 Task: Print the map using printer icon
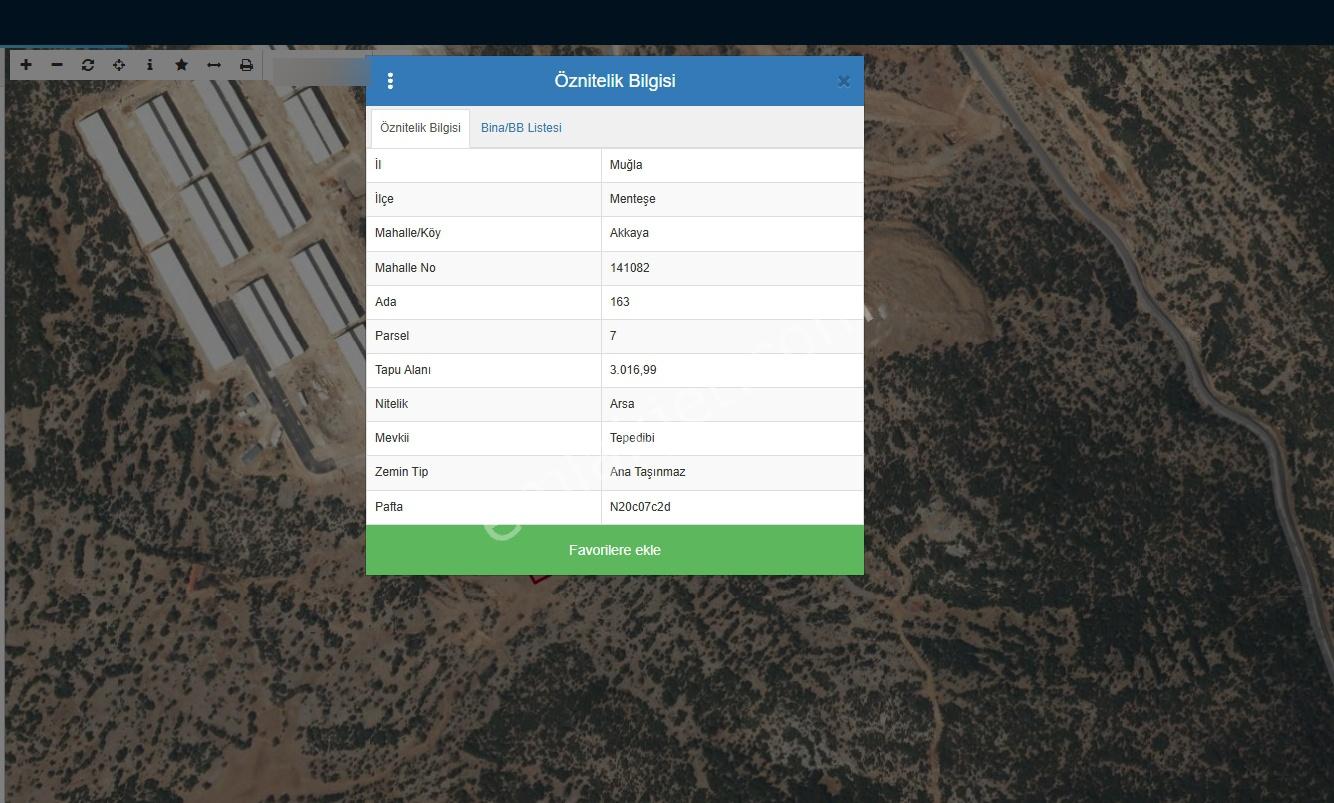click(x=246, y=65)
